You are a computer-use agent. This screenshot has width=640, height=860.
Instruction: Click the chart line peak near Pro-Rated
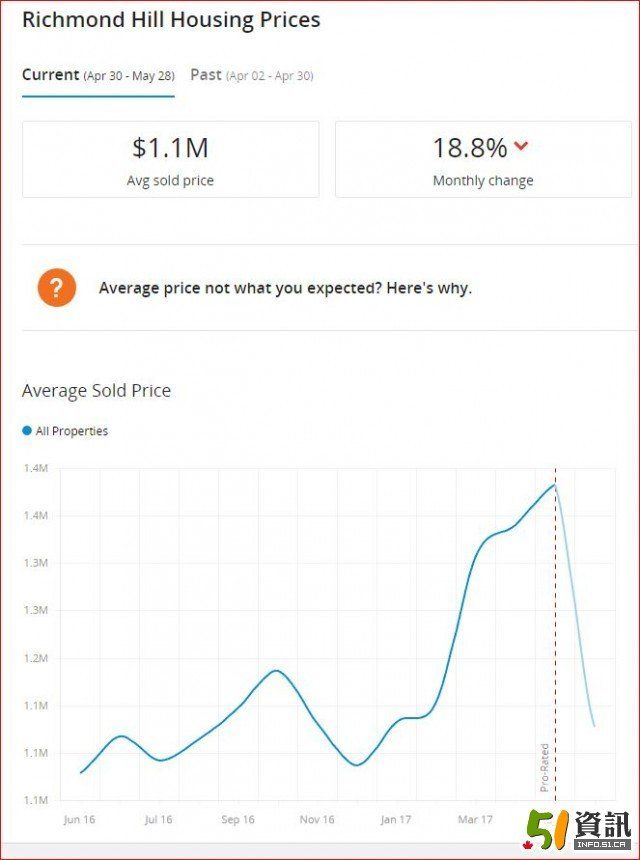coord(554,485)
